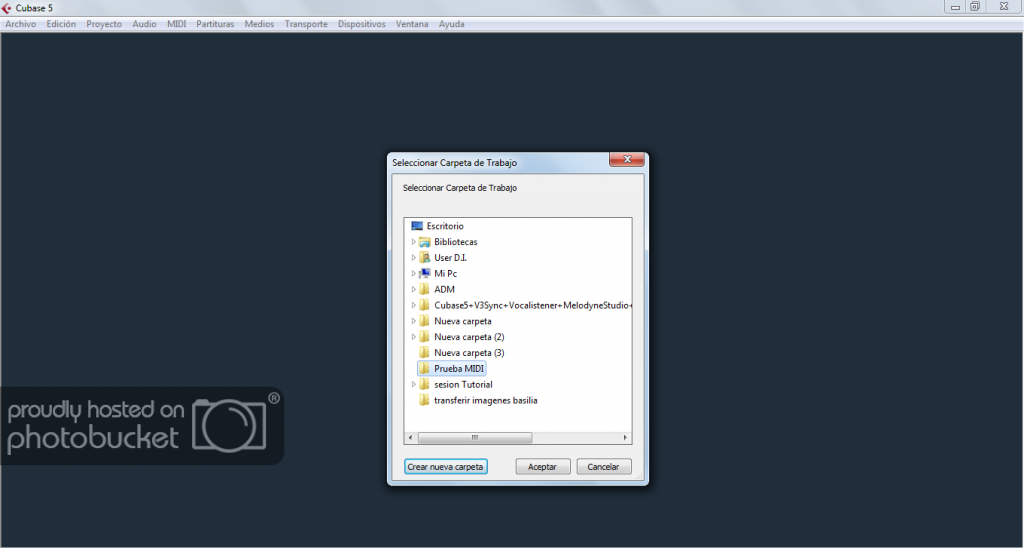Click the Cubase5+V3Sync folder icon
Viewport: 1024px width, 548px height.
coord(424,305)
